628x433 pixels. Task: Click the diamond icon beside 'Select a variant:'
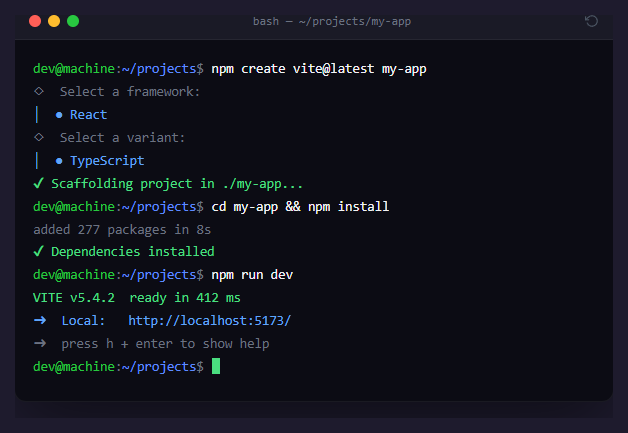click(39, 137)
